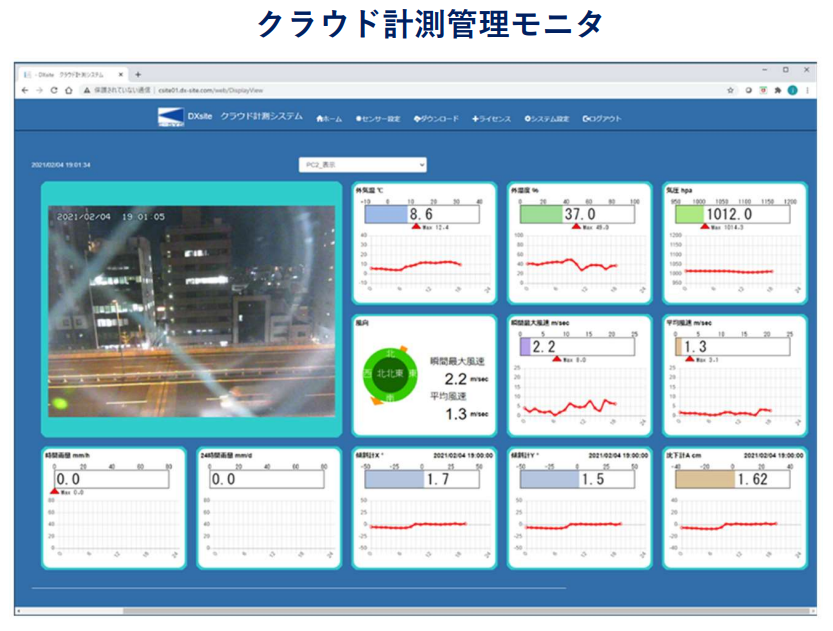Open センサー設定 in the navigation bar
The width and height of the screenshot is (833, 631).
click(378, 119)
